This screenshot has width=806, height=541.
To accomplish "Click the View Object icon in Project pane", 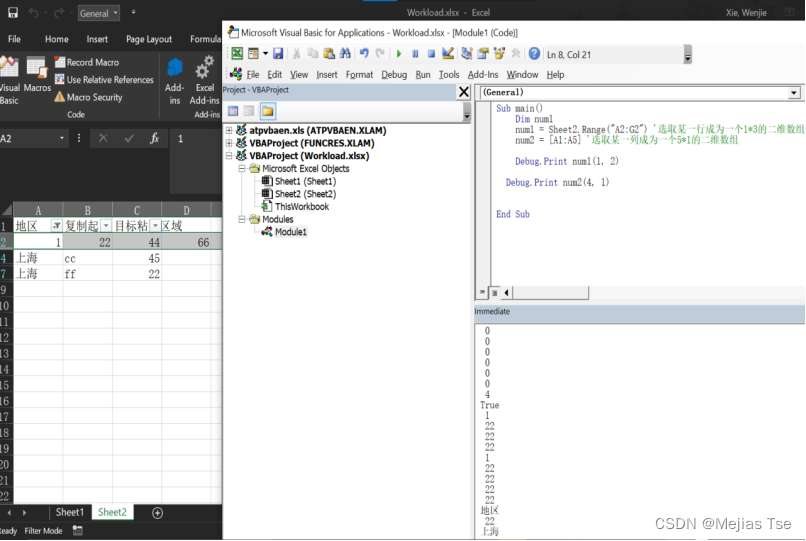I will click(249, 111).
